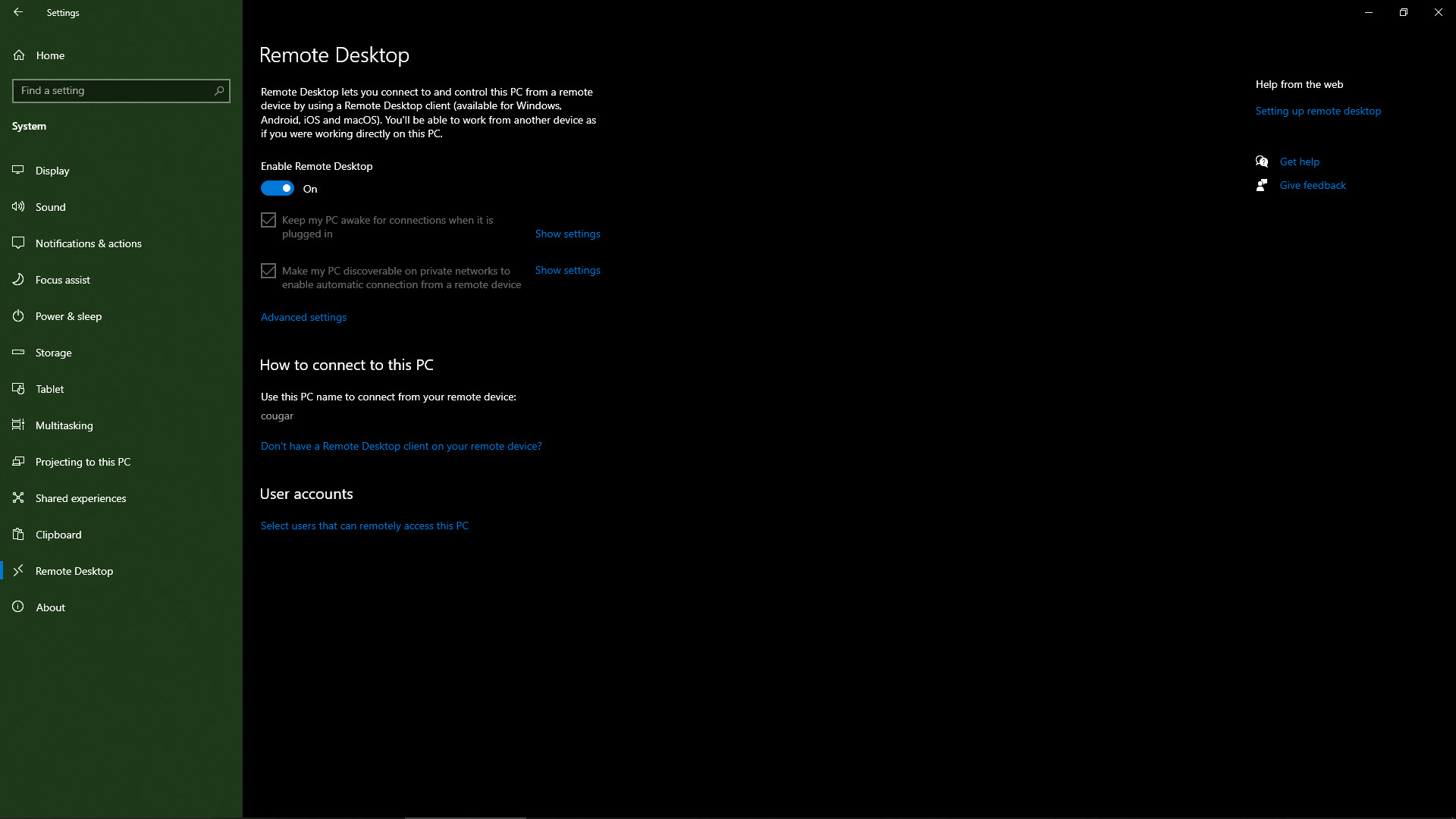Select the Clipboard icon
Screen dimensions: 1456x819
[x=18, y=534]
